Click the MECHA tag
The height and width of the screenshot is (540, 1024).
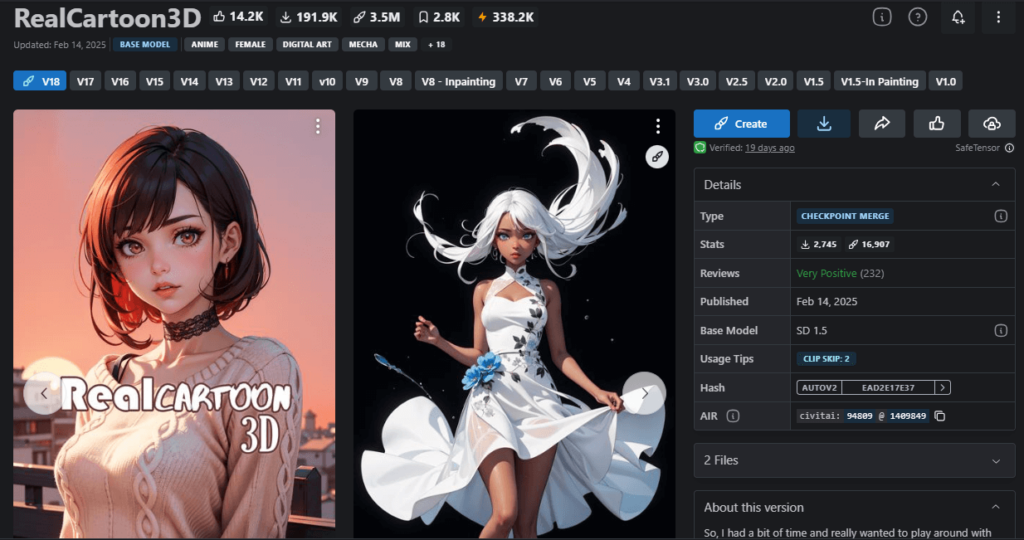coord(363,44)
